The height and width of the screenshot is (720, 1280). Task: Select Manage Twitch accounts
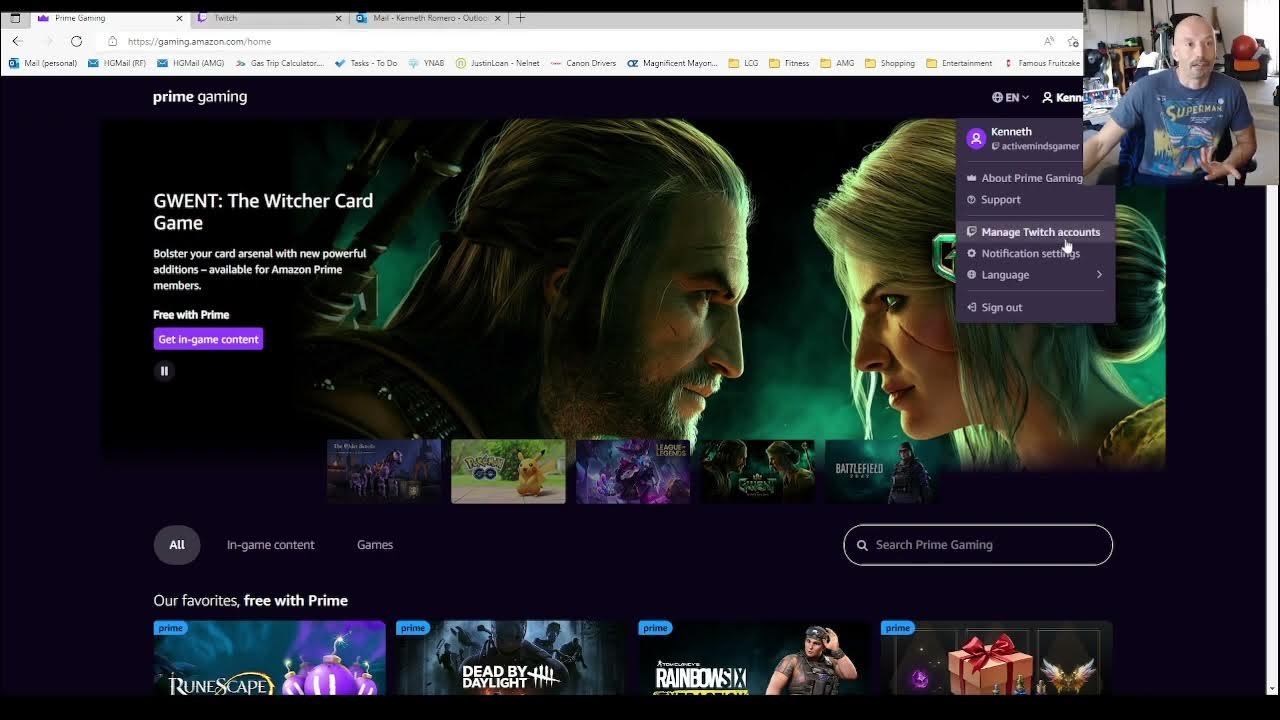(x=1035, y=232)
